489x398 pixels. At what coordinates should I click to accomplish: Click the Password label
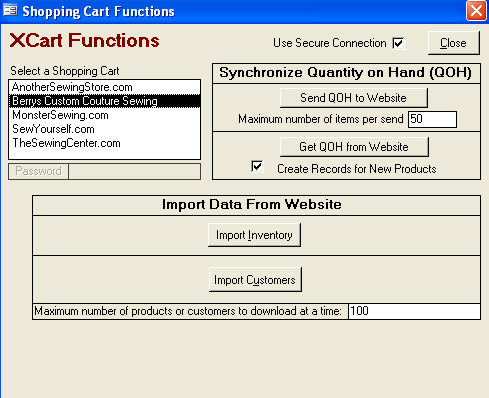[x=38, y=171]
